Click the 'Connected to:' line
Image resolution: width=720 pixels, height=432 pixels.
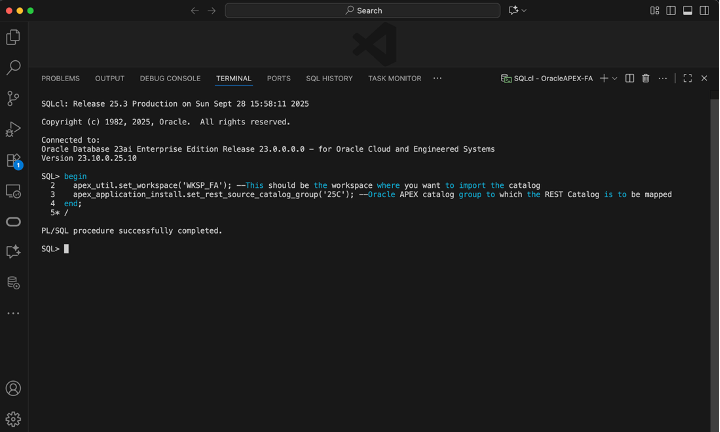pos(71,140)
